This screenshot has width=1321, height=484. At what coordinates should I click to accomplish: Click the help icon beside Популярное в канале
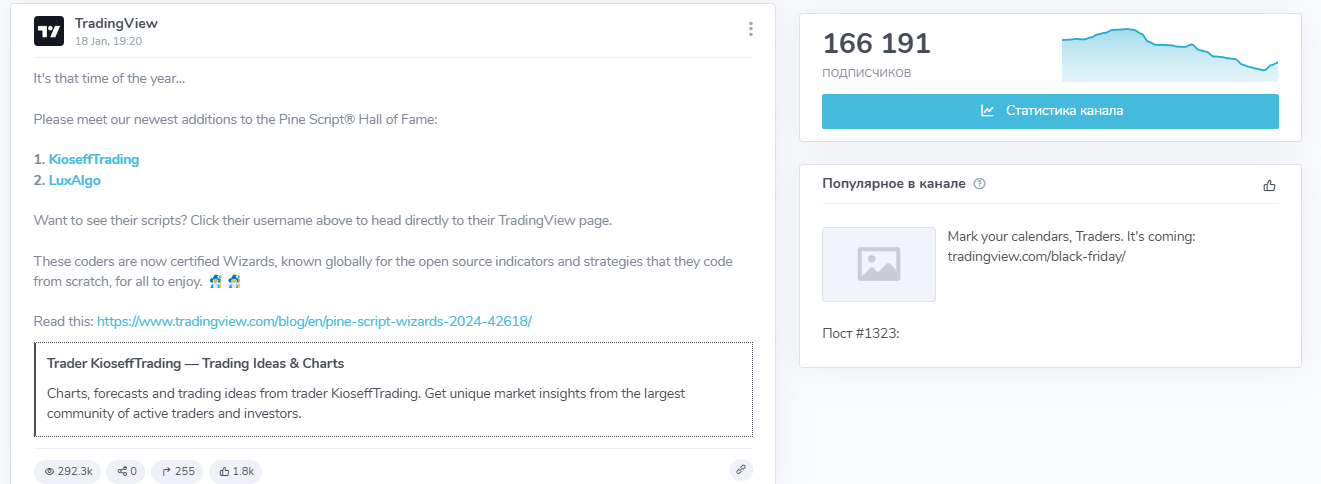[979, 184]
